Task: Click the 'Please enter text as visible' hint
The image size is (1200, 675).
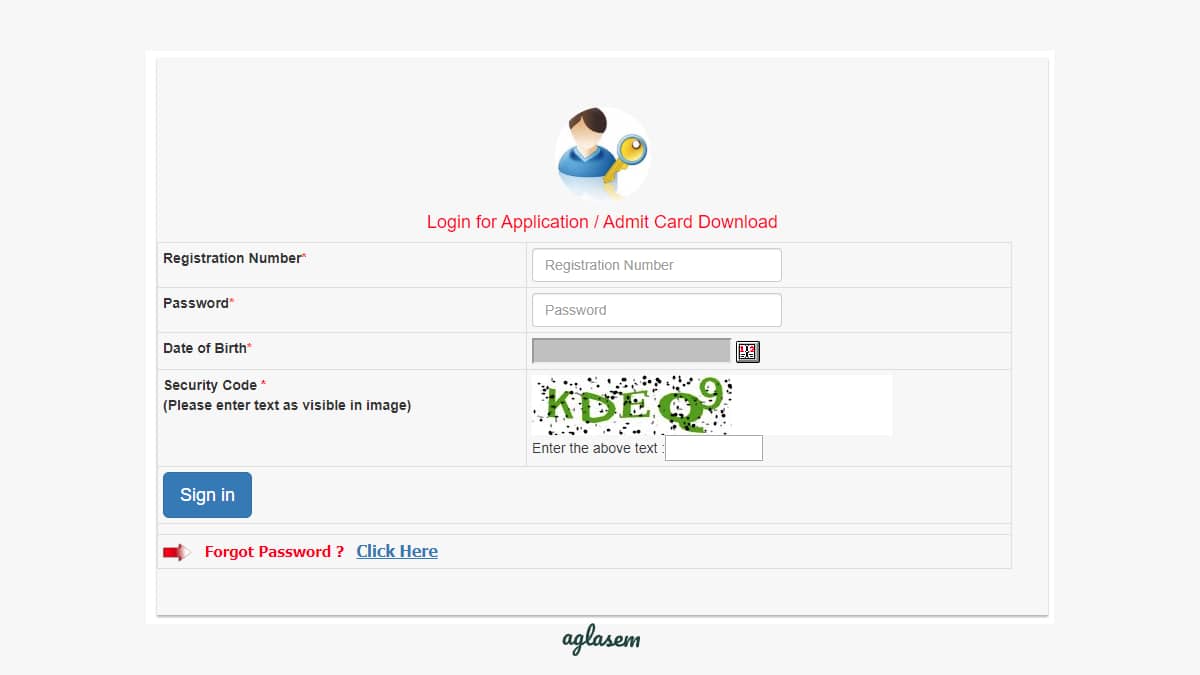Action: click(x=287, y=405)
